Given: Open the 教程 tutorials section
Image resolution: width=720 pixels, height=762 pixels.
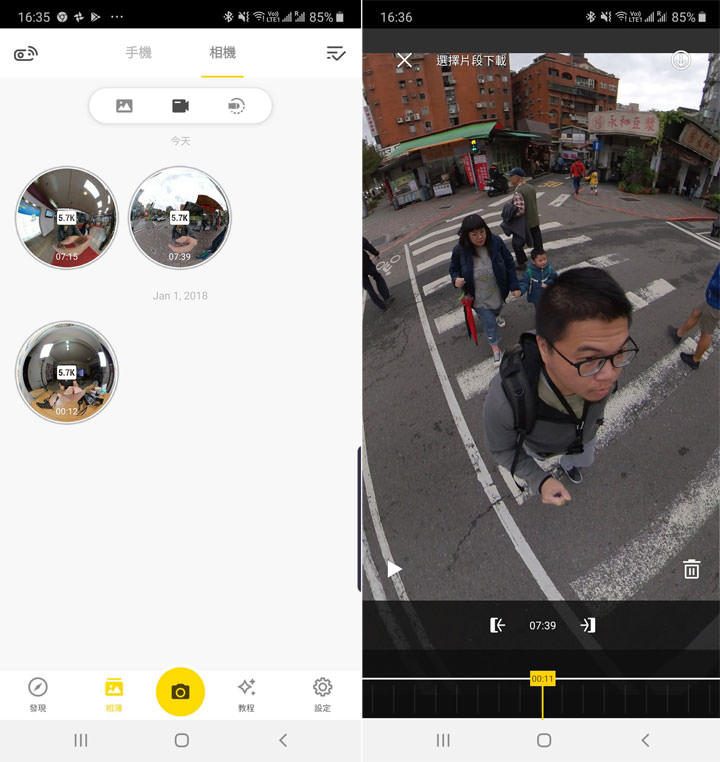Looking at the screenshot, I should tap(246, 694).
